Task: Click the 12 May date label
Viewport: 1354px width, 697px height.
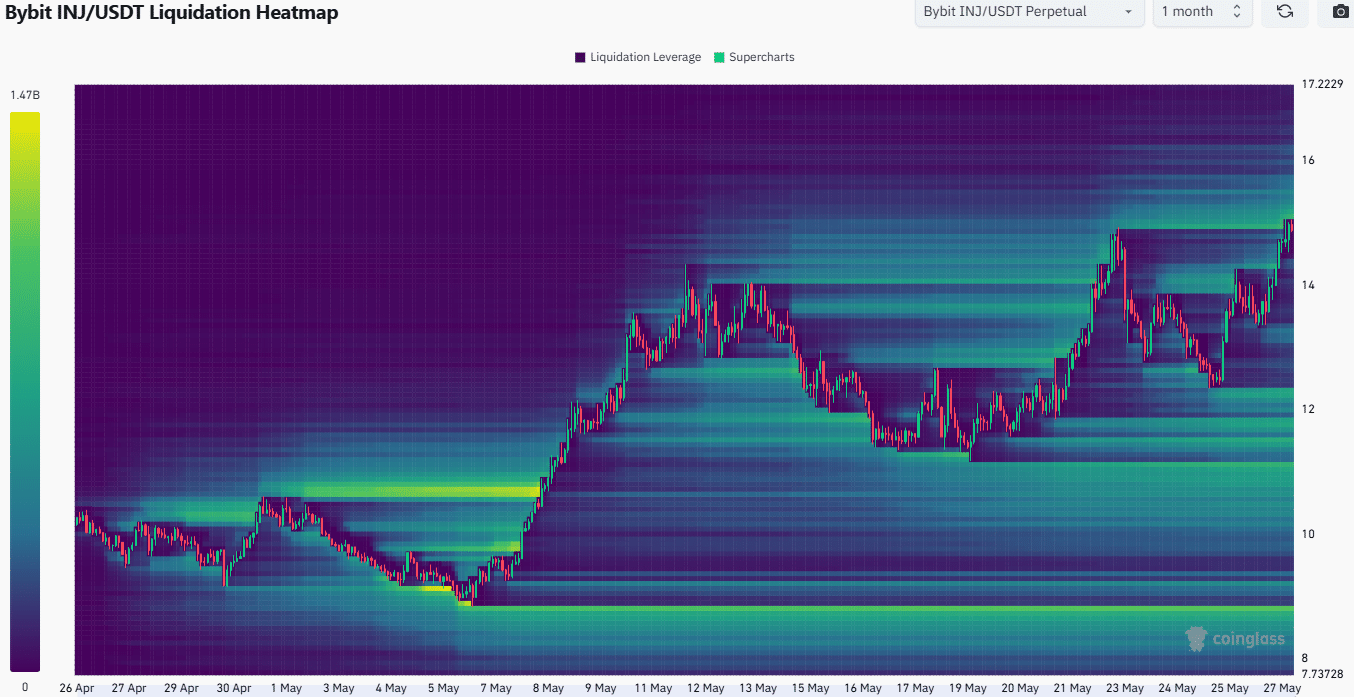Action: click(706, 688)
